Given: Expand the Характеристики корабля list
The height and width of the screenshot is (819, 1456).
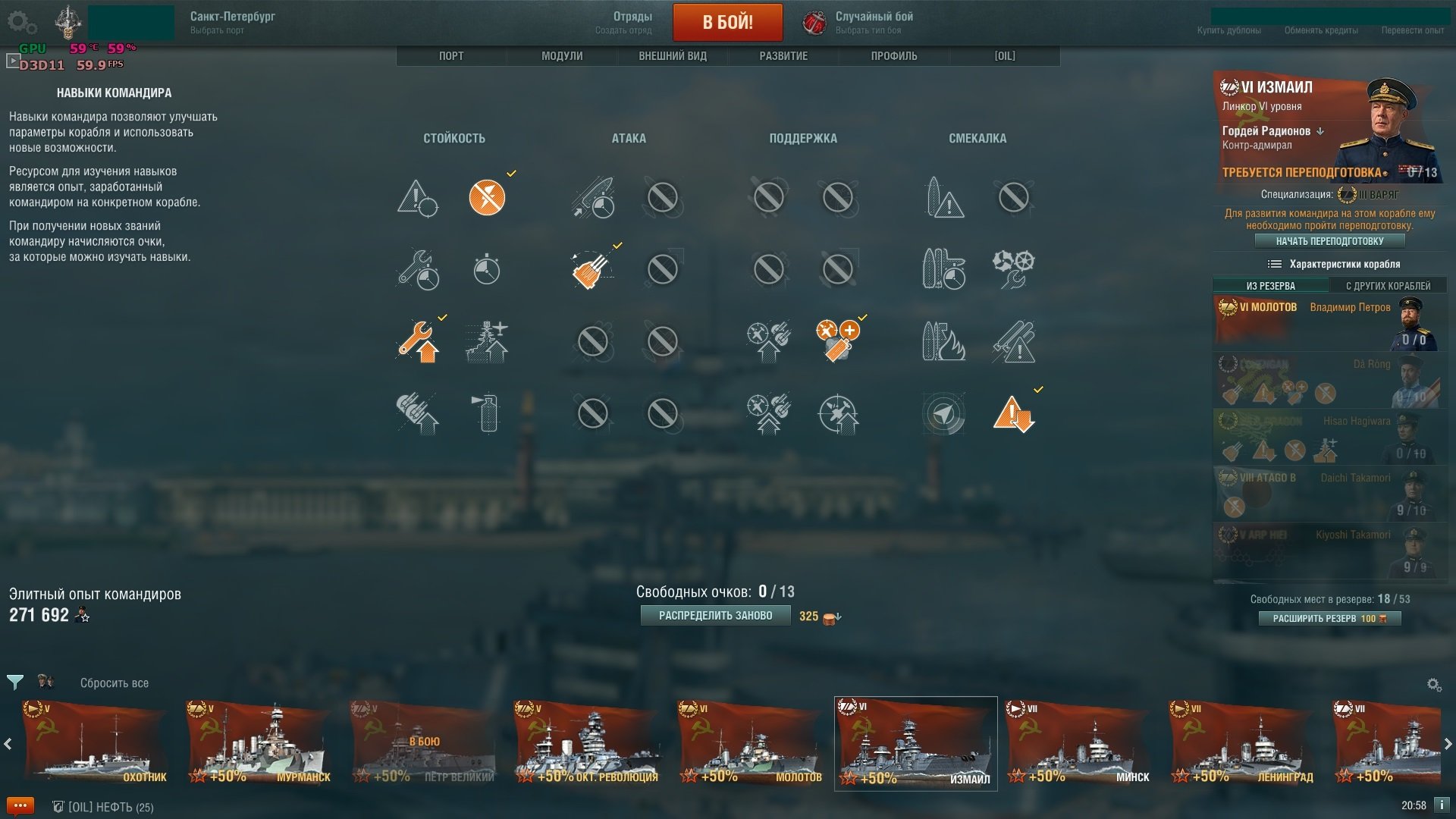Looking at the screenshot, I should coord(1334,264).
